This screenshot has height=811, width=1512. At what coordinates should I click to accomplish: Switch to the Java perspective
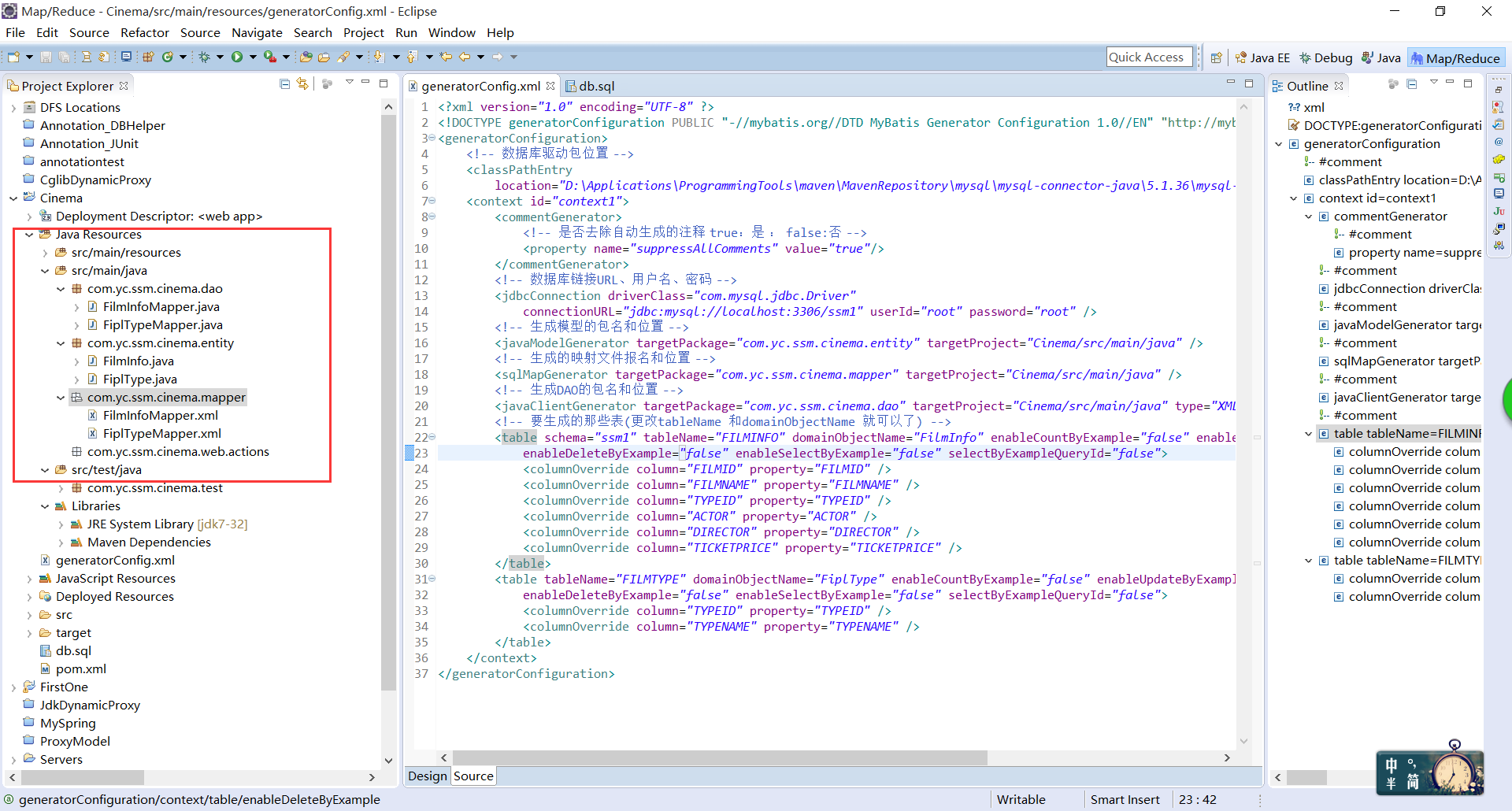1381,57
